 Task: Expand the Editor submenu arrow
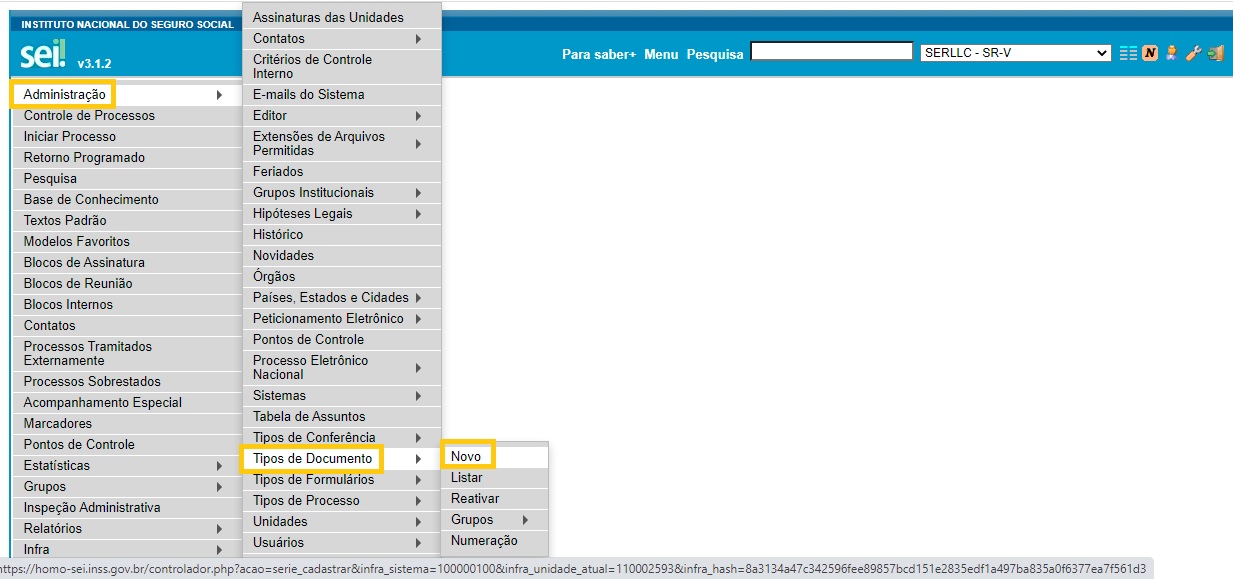pos(418,116)
